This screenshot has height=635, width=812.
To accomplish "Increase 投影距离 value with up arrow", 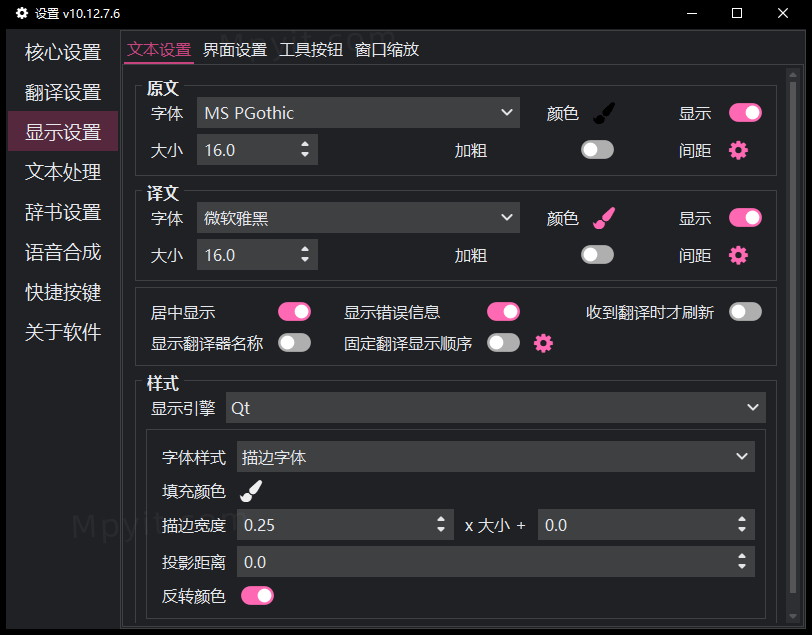I will coord(742,556).
